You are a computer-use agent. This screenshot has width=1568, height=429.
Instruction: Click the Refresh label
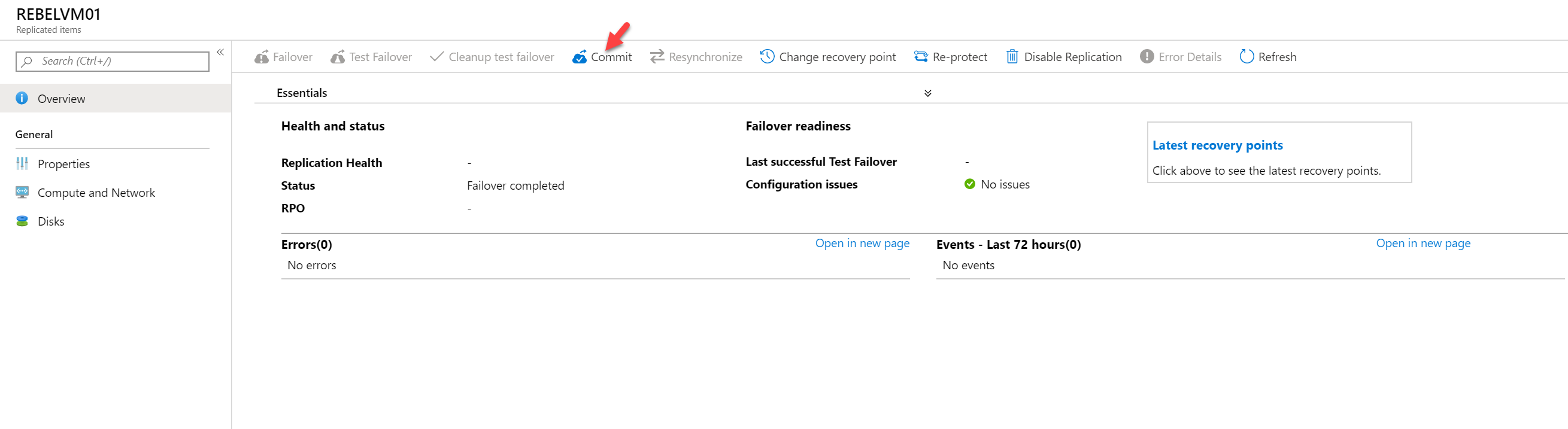pyautogui.click(x=1277, y=57)
